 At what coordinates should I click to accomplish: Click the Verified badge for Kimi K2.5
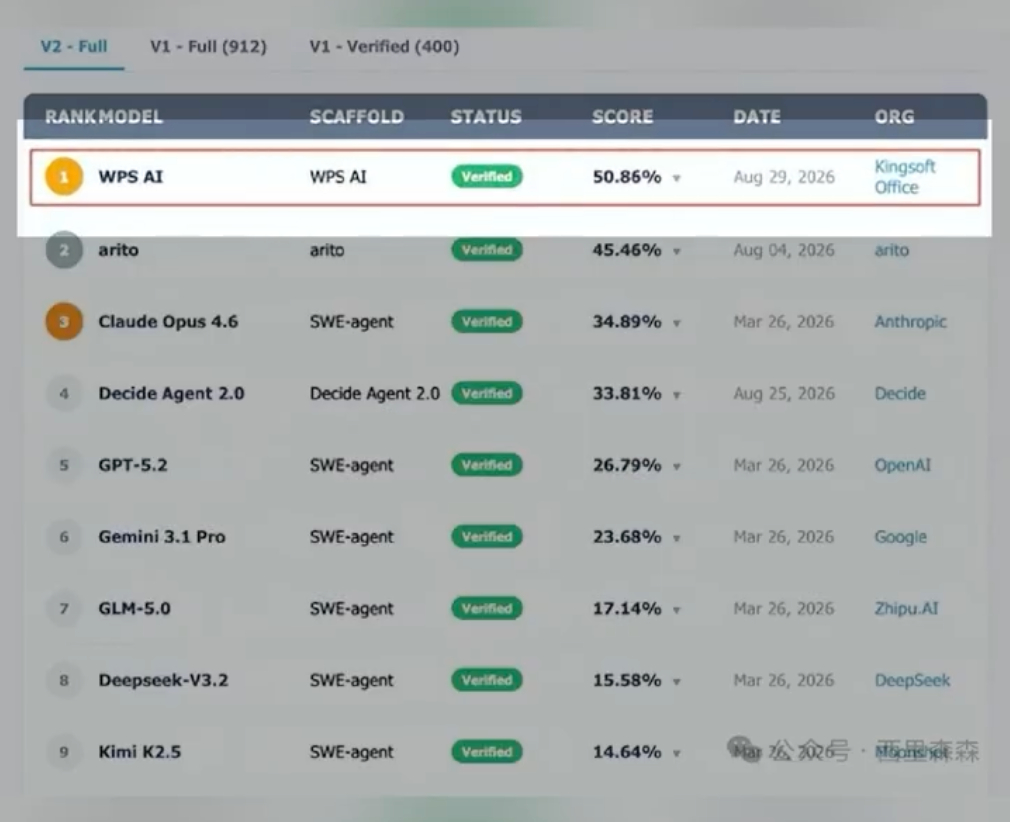[487, 752]
